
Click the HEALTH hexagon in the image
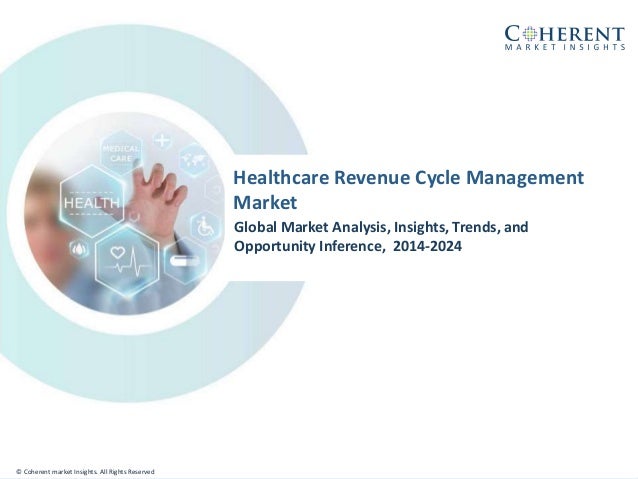click(92, 201)
